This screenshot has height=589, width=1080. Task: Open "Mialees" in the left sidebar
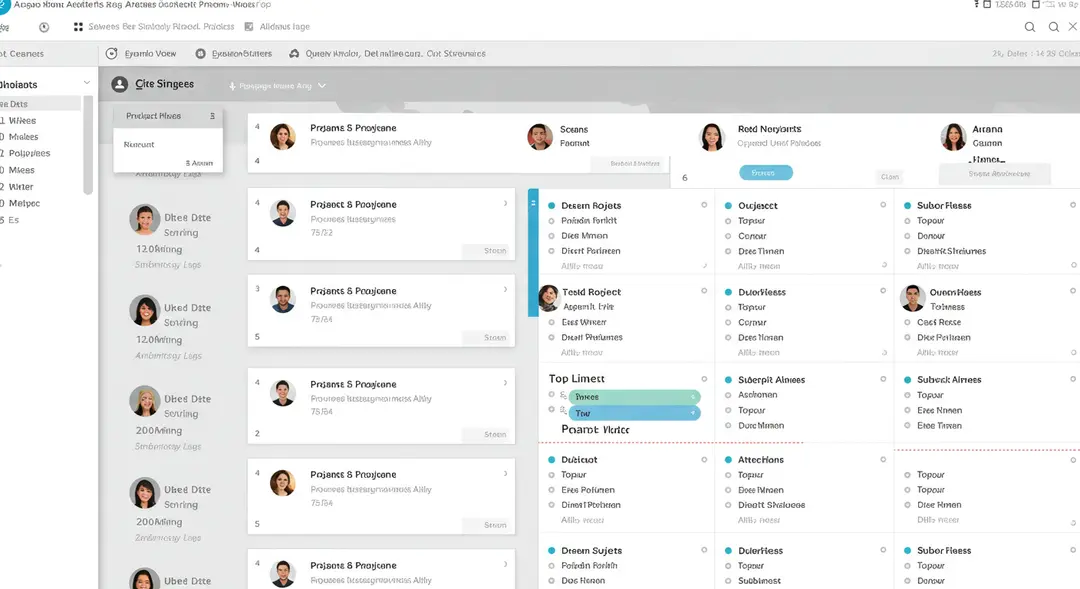[23, 137]
